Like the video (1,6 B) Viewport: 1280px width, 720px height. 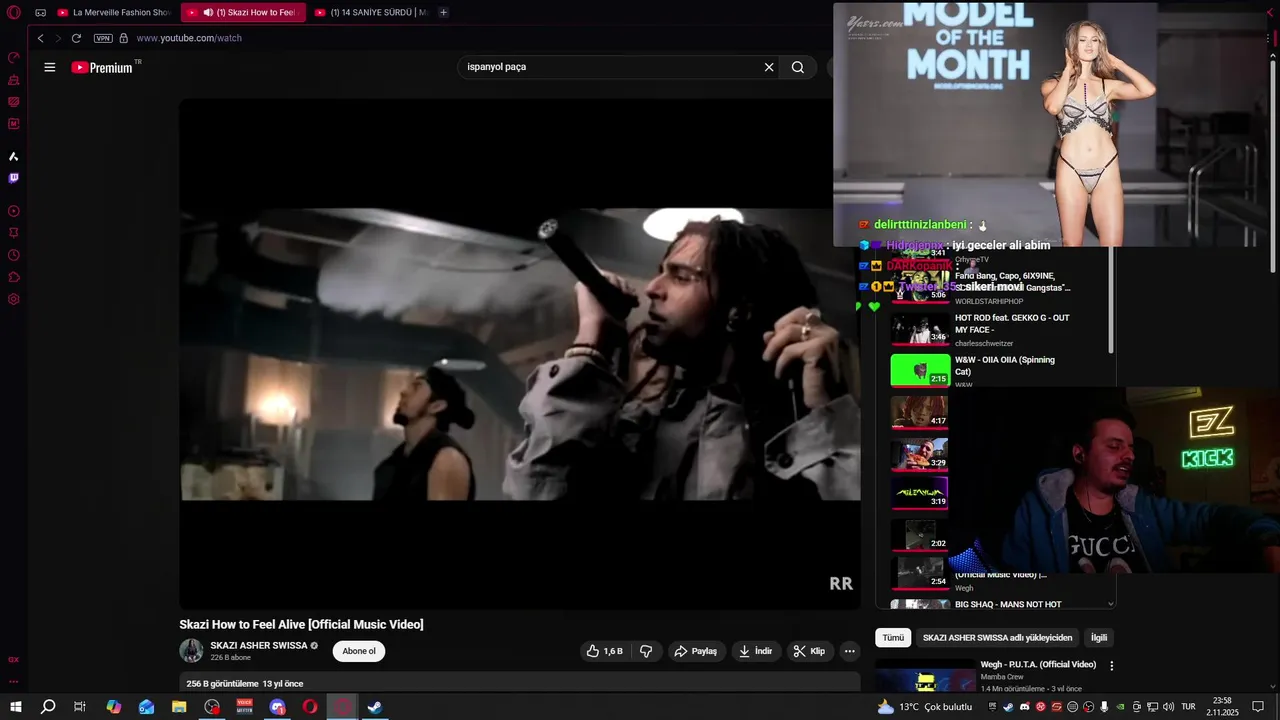coord(605,651)
